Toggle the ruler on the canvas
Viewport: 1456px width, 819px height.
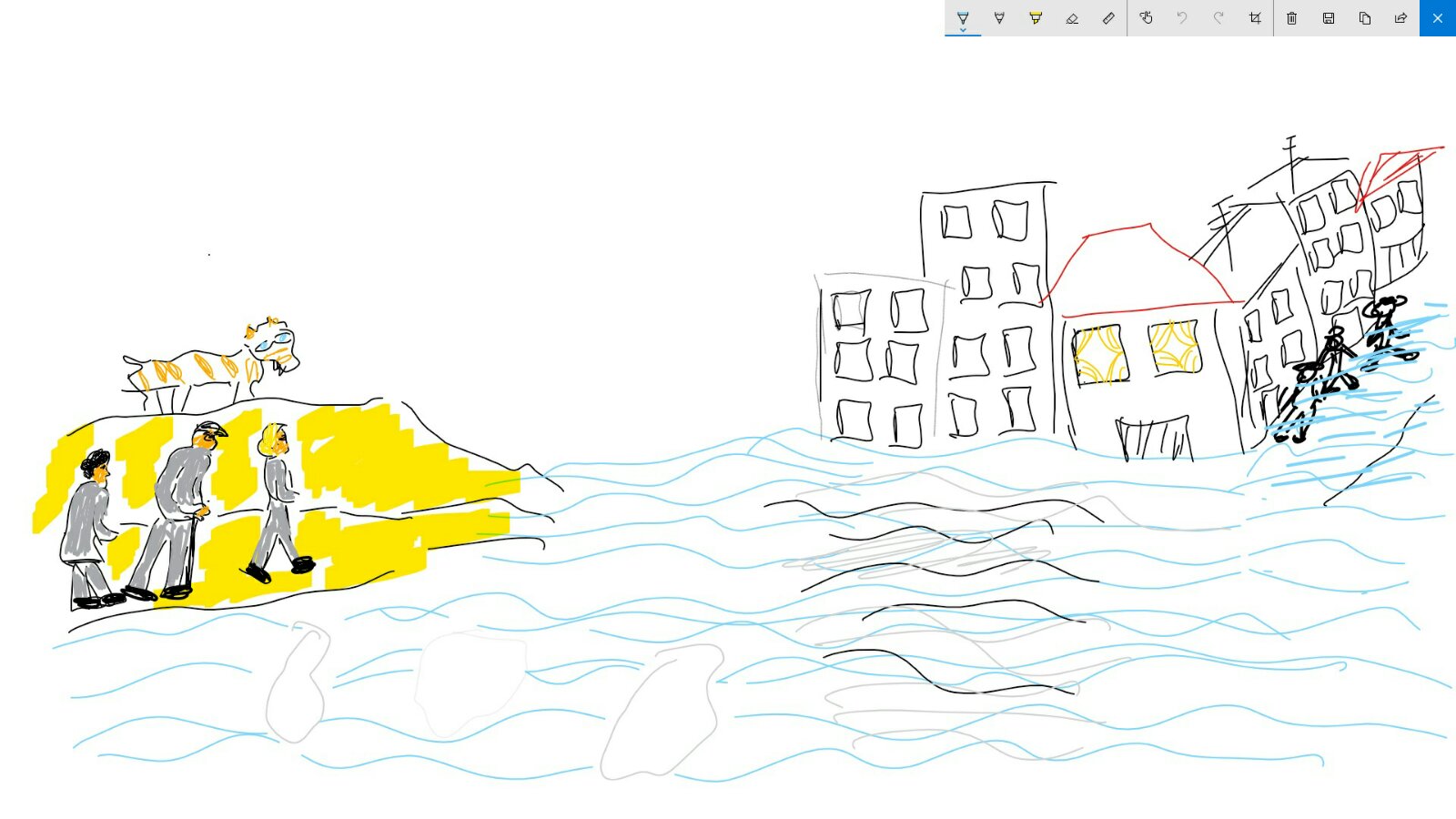(1108, 18)
